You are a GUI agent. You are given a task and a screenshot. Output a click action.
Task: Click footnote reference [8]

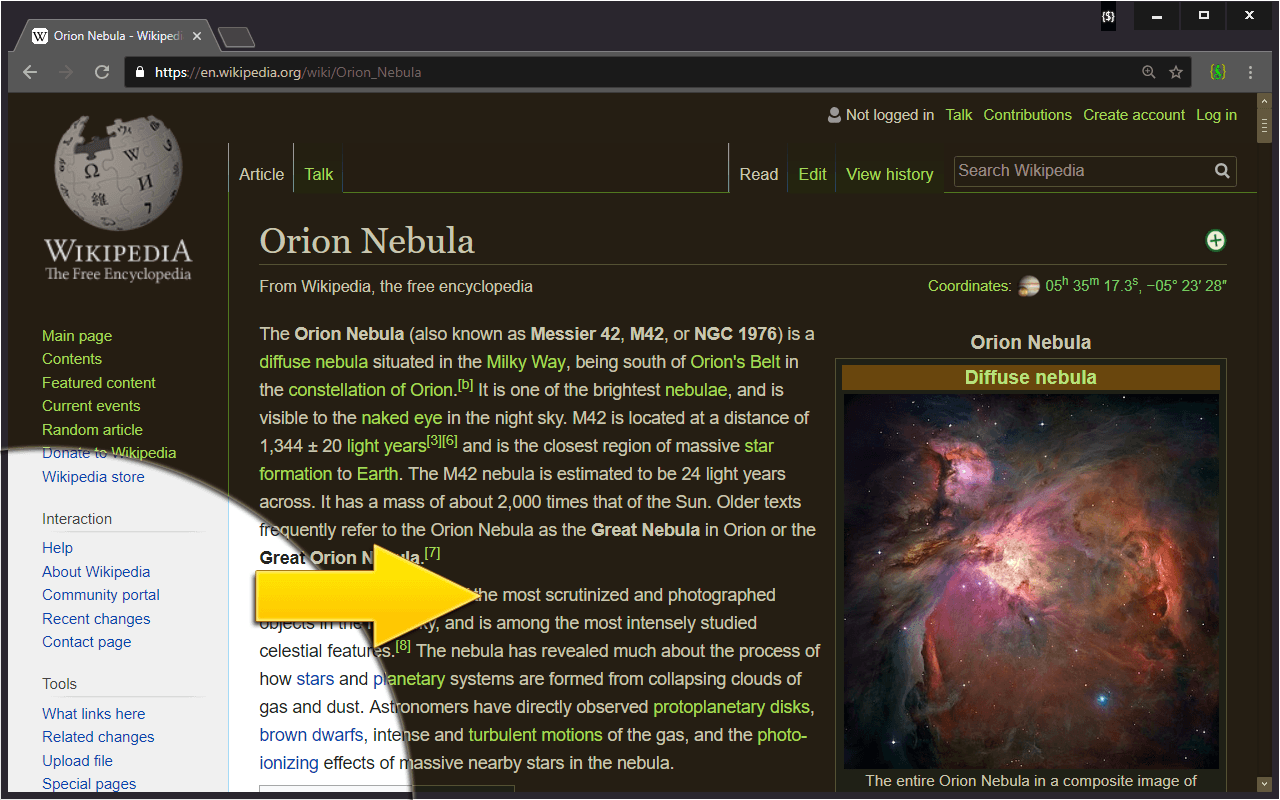[403, 646]
